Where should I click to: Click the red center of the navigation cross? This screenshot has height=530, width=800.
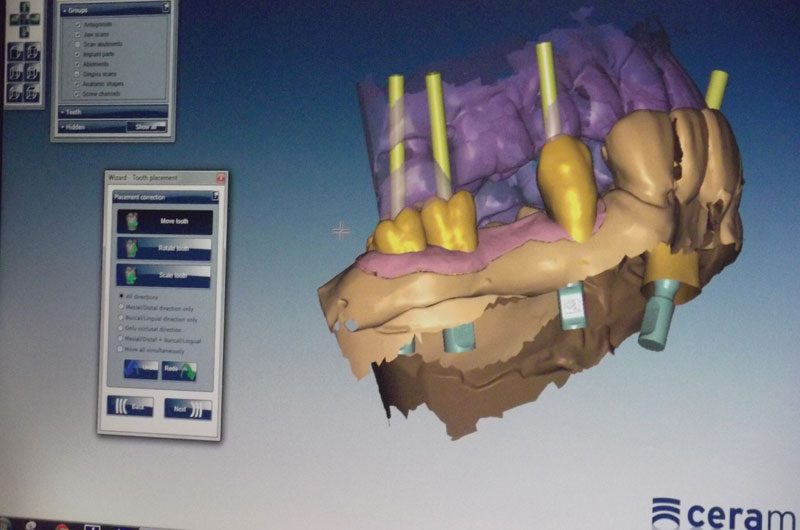point(24,20)
